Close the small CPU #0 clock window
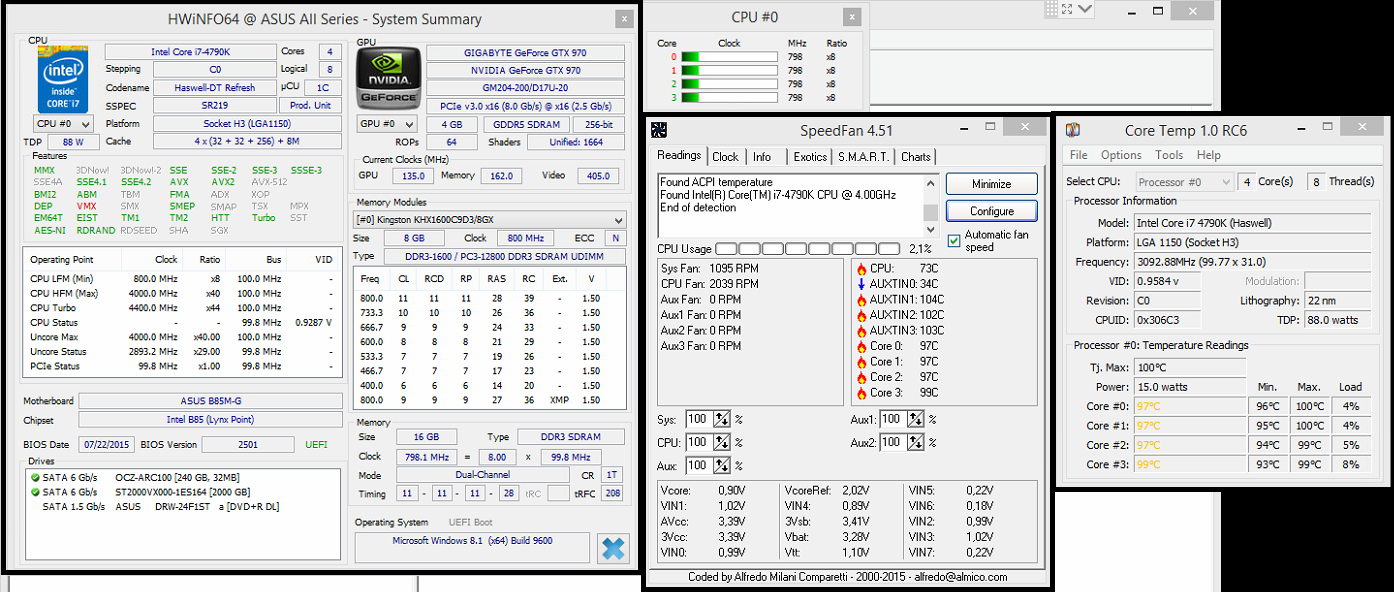Image resolution: width=1394 pixels, height=592 pixels. pos(851,17)
